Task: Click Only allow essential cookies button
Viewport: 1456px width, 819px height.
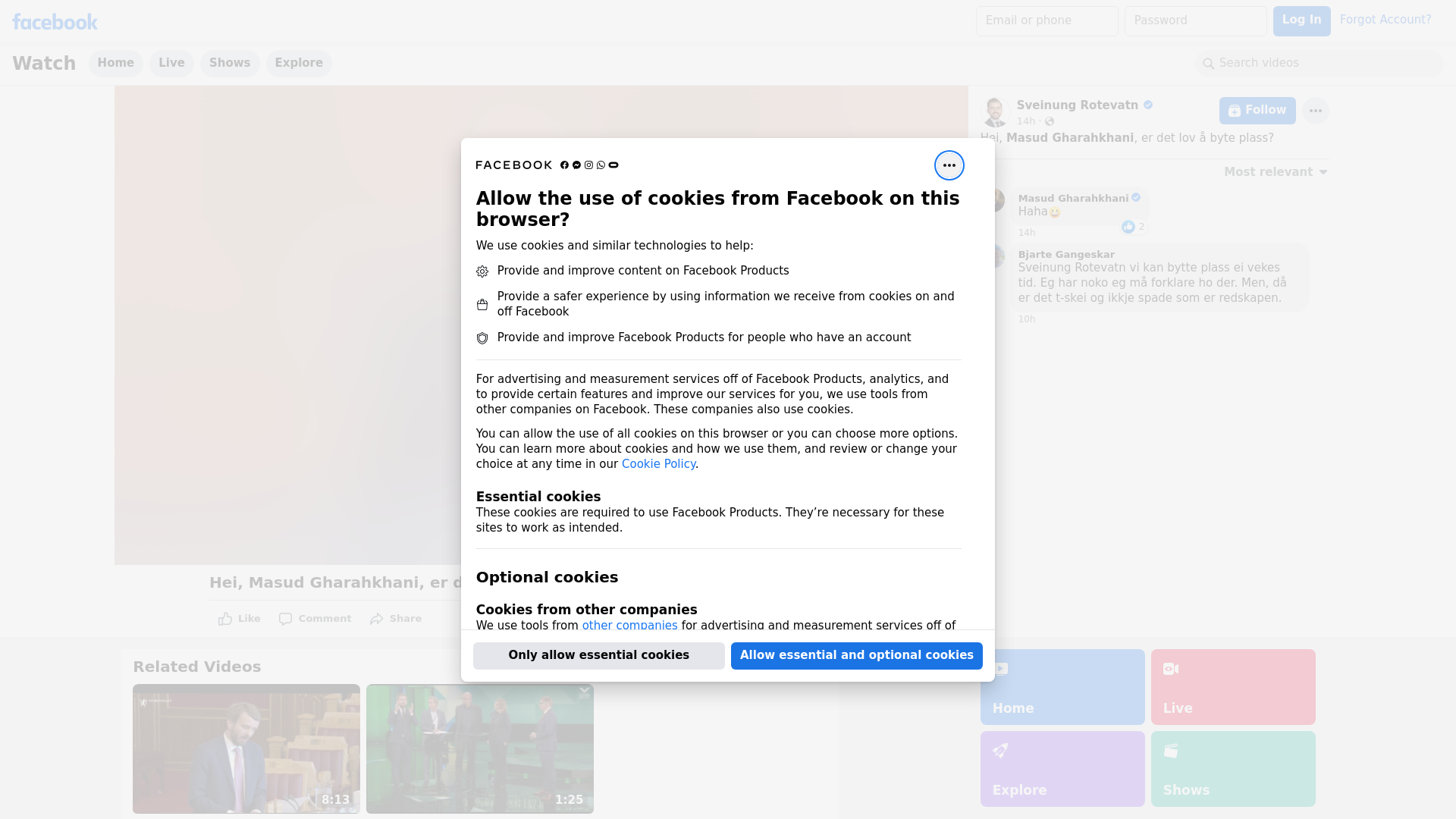Action: tap(599, 655)
